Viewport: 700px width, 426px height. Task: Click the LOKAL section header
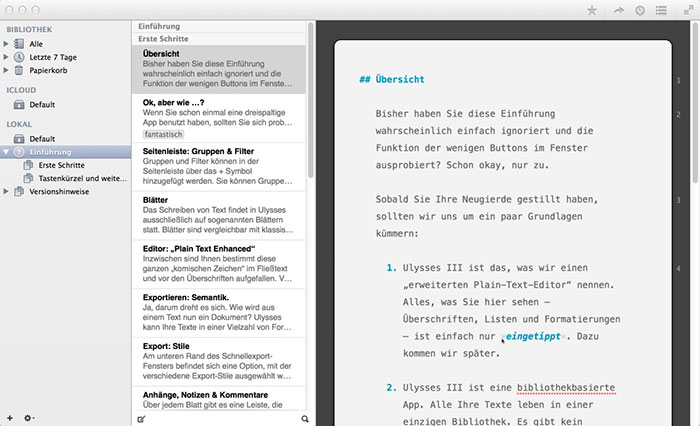coord(19,124)
